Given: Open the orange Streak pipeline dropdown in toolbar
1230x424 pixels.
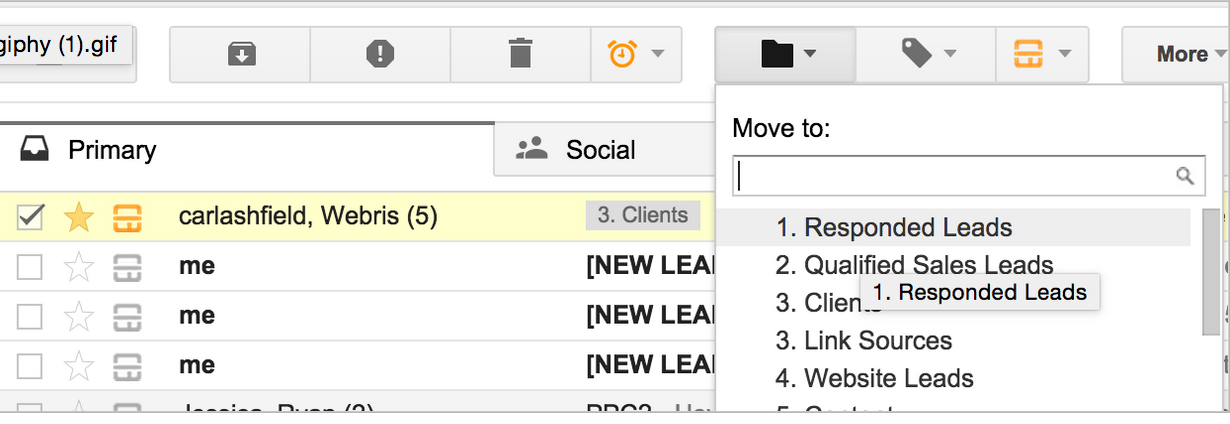Looking at the screenshot, I should click(x=1042, y=54).
